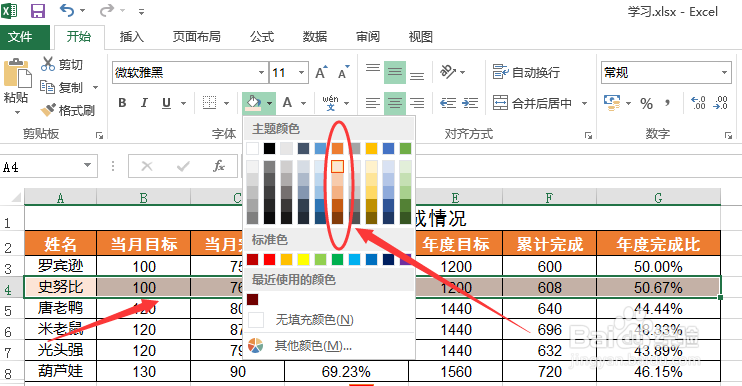Viewport: 742px width, 386px height.
Task: Decrease font size with small A
Action: point(344,72)
